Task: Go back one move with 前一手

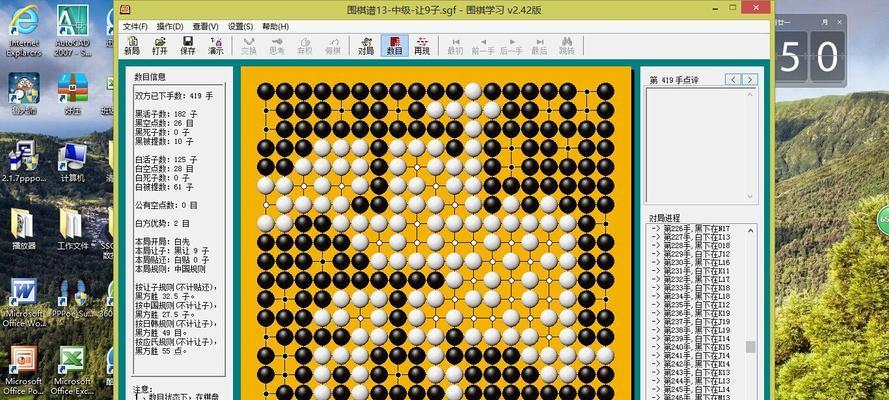Action: (483, 45)
